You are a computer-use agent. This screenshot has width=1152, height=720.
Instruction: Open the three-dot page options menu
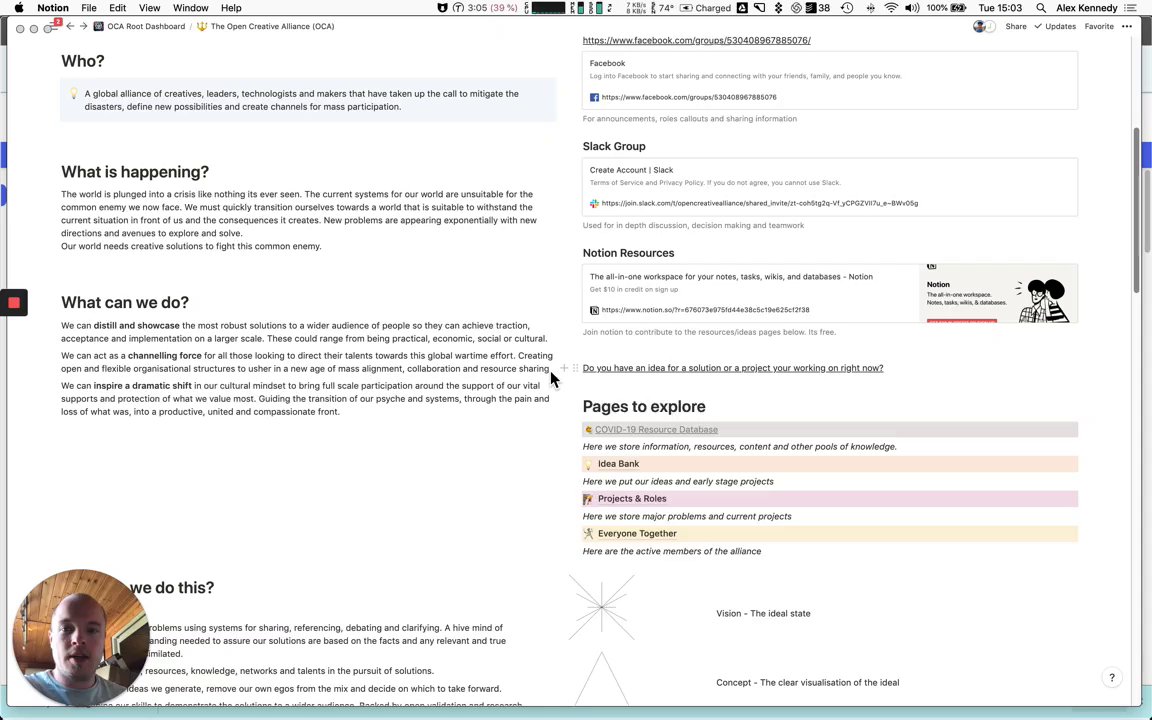click(x=1127, y=26)
